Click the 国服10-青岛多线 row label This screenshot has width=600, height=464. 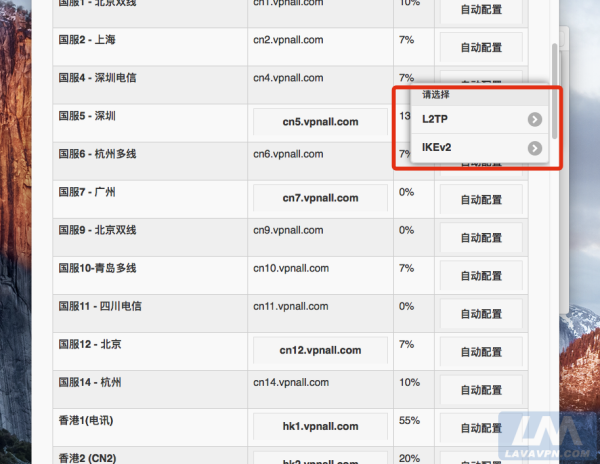(97, 268)
